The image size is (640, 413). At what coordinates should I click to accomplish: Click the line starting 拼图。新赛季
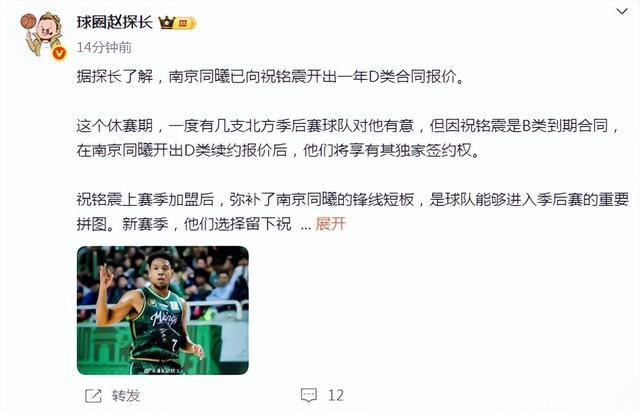point(184,224)
